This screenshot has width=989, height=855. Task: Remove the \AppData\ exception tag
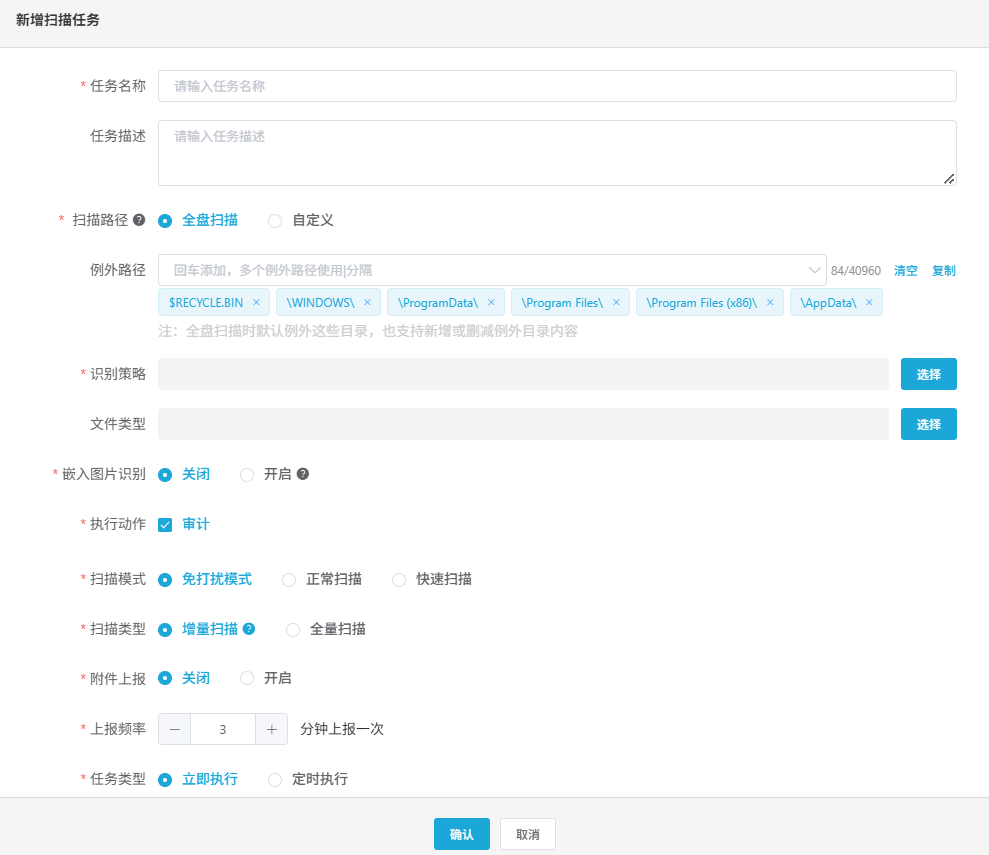(869, 302)
